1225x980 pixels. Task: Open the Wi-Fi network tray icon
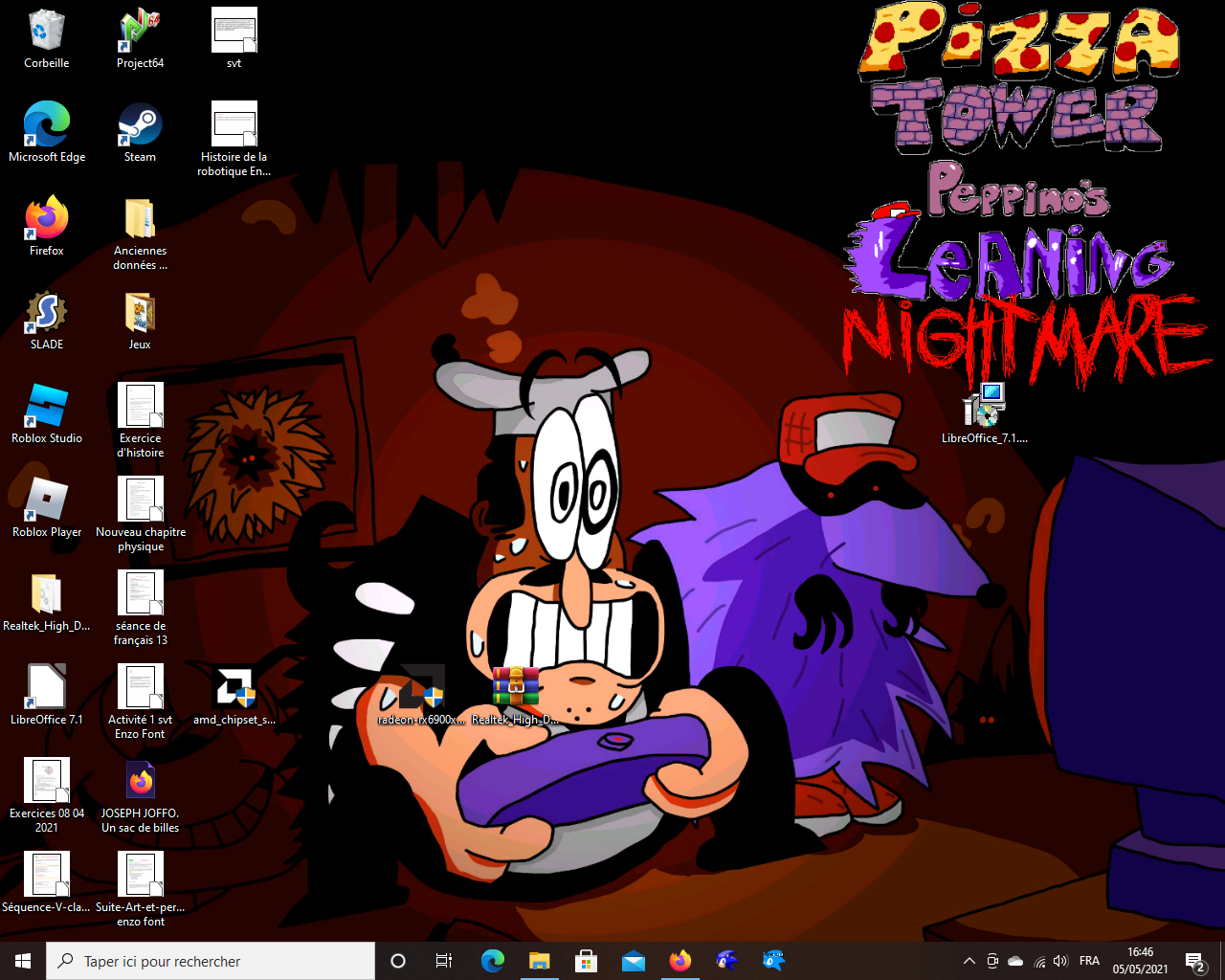click(1039, 961)
